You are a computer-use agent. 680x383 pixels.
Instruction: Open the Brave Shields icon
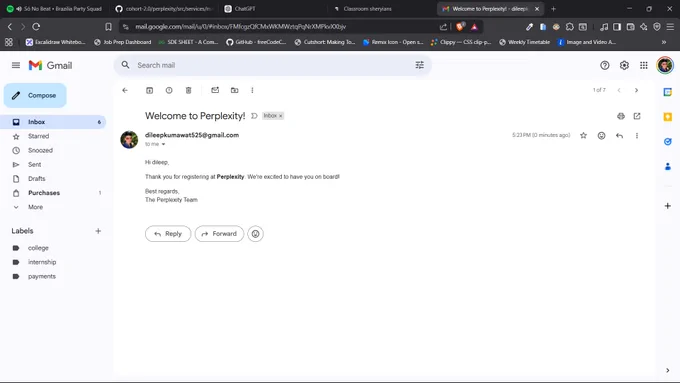[460, 26]
